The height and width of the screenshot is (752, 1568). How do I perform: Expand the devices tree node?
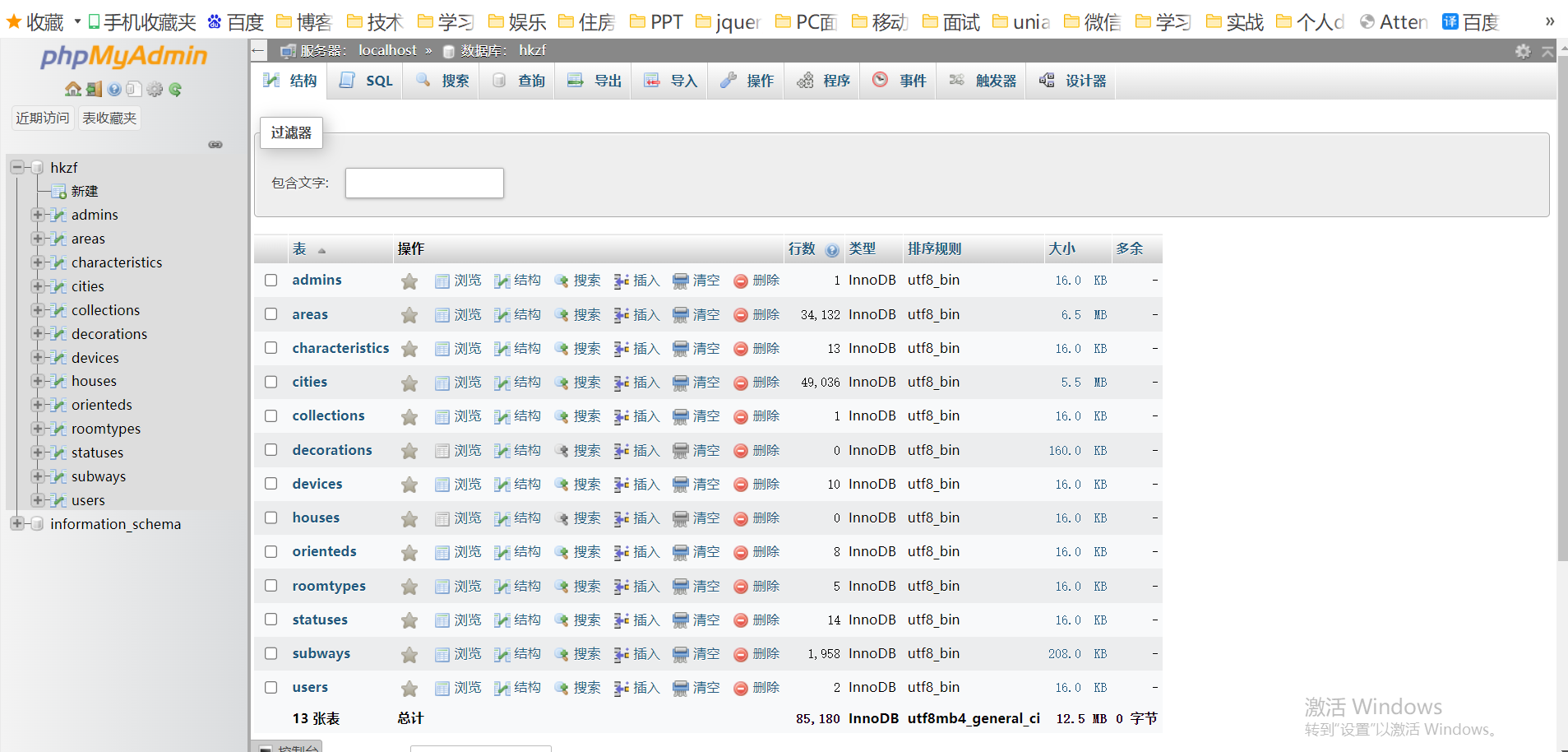click(x=37, y=357)
